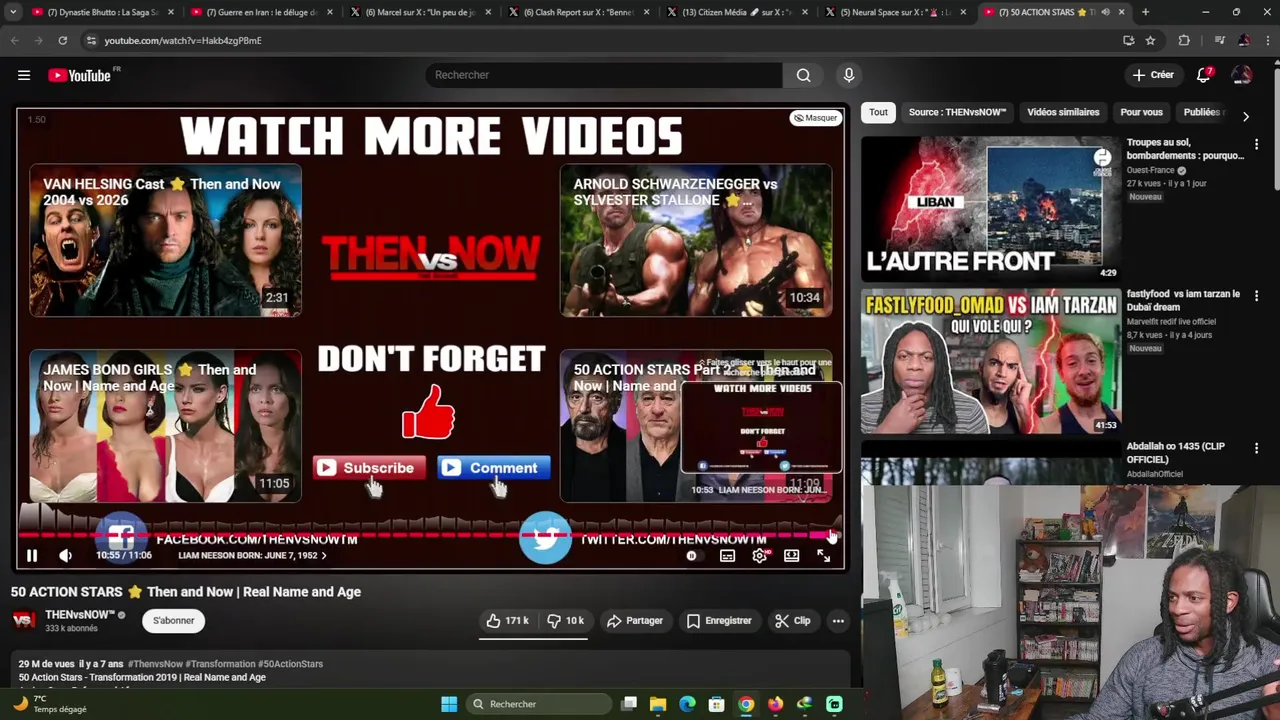Open options for fastlyfood vs iam tarzan

(1256, 297)
